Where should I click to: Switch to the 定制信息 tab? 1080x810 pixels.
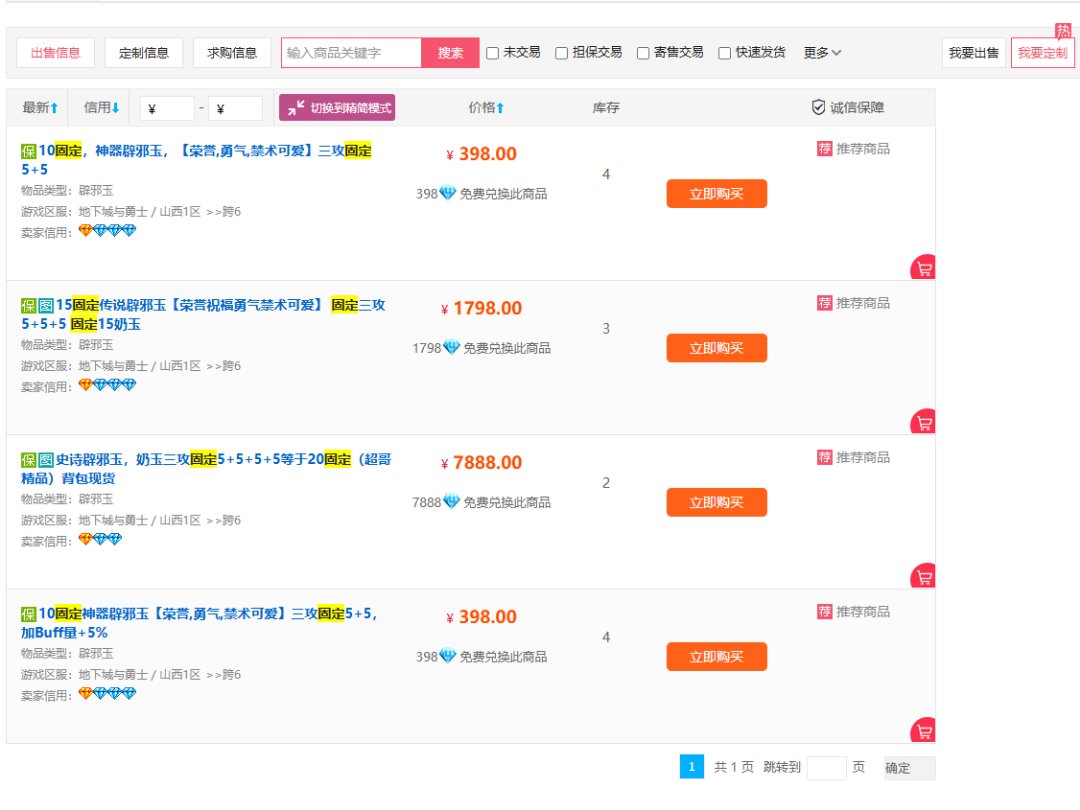coord(144,53)
